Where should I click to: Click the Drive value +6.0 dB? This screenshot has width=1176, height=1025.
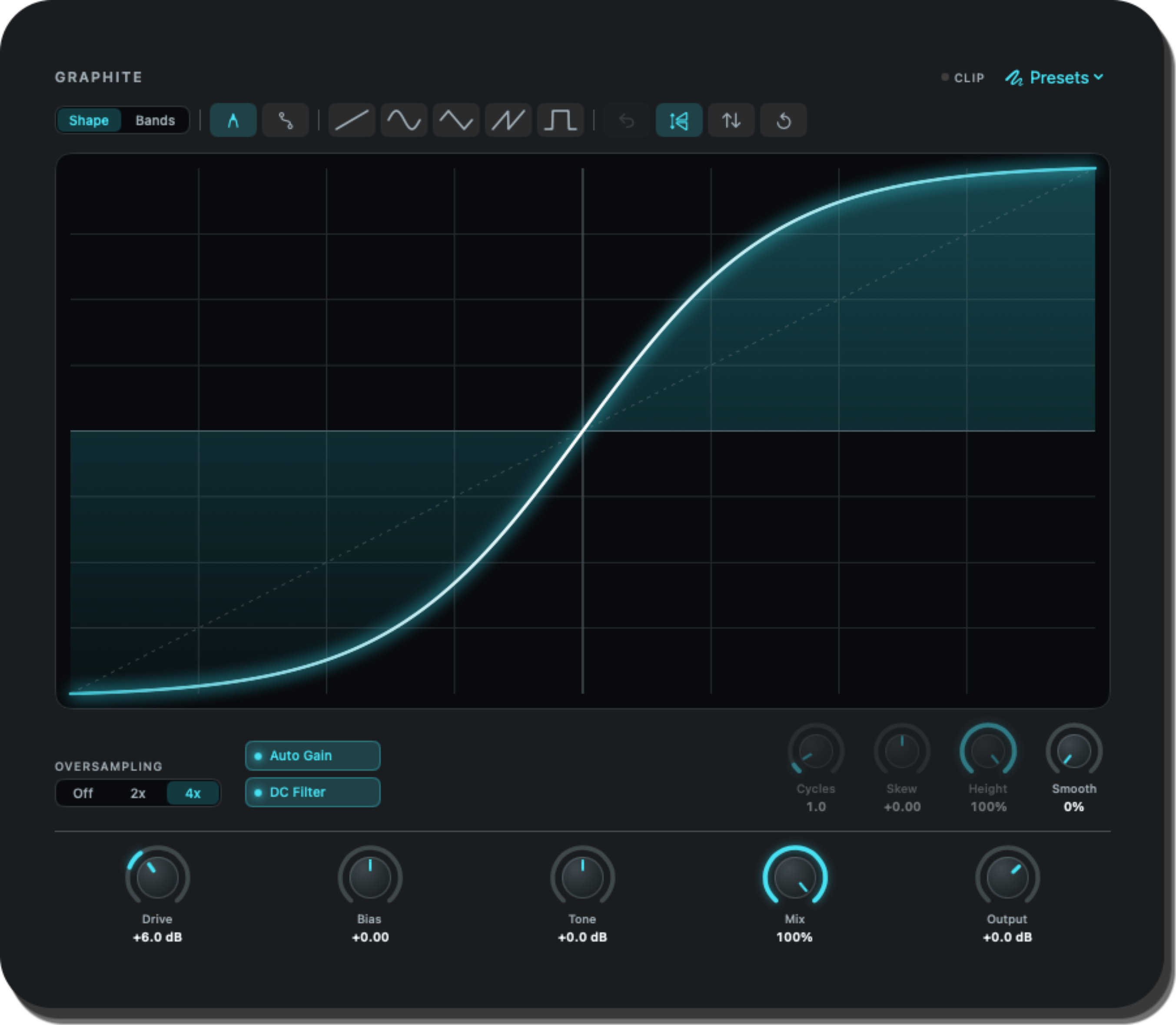click(158, 938)
